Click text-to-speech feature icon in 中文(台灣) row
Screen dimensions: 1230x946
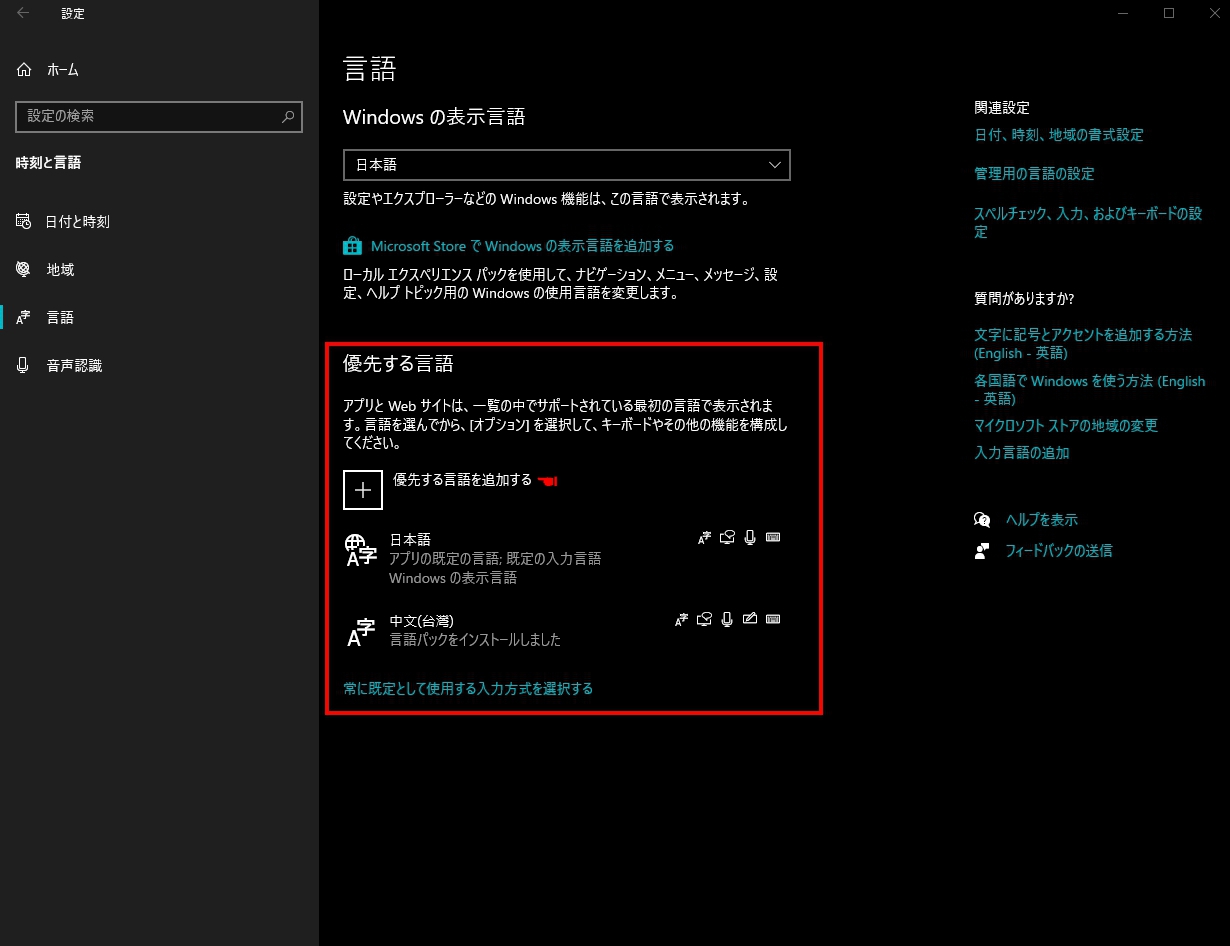[705, 620]
